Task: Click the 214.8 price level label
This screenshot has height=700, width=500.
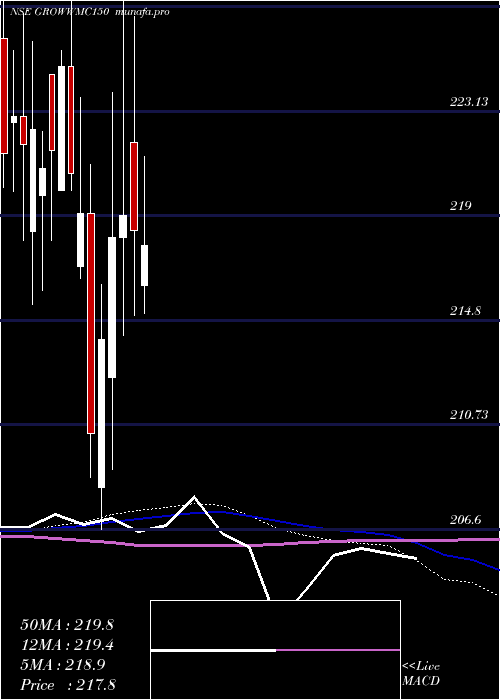Action: 465,310
